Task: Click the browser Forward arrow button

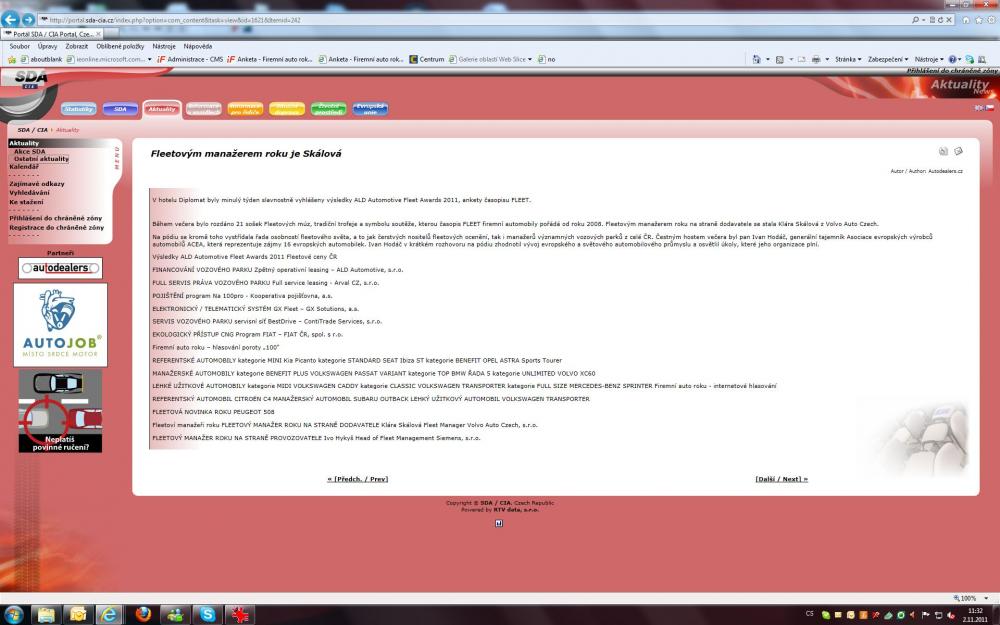Action: 27,20
